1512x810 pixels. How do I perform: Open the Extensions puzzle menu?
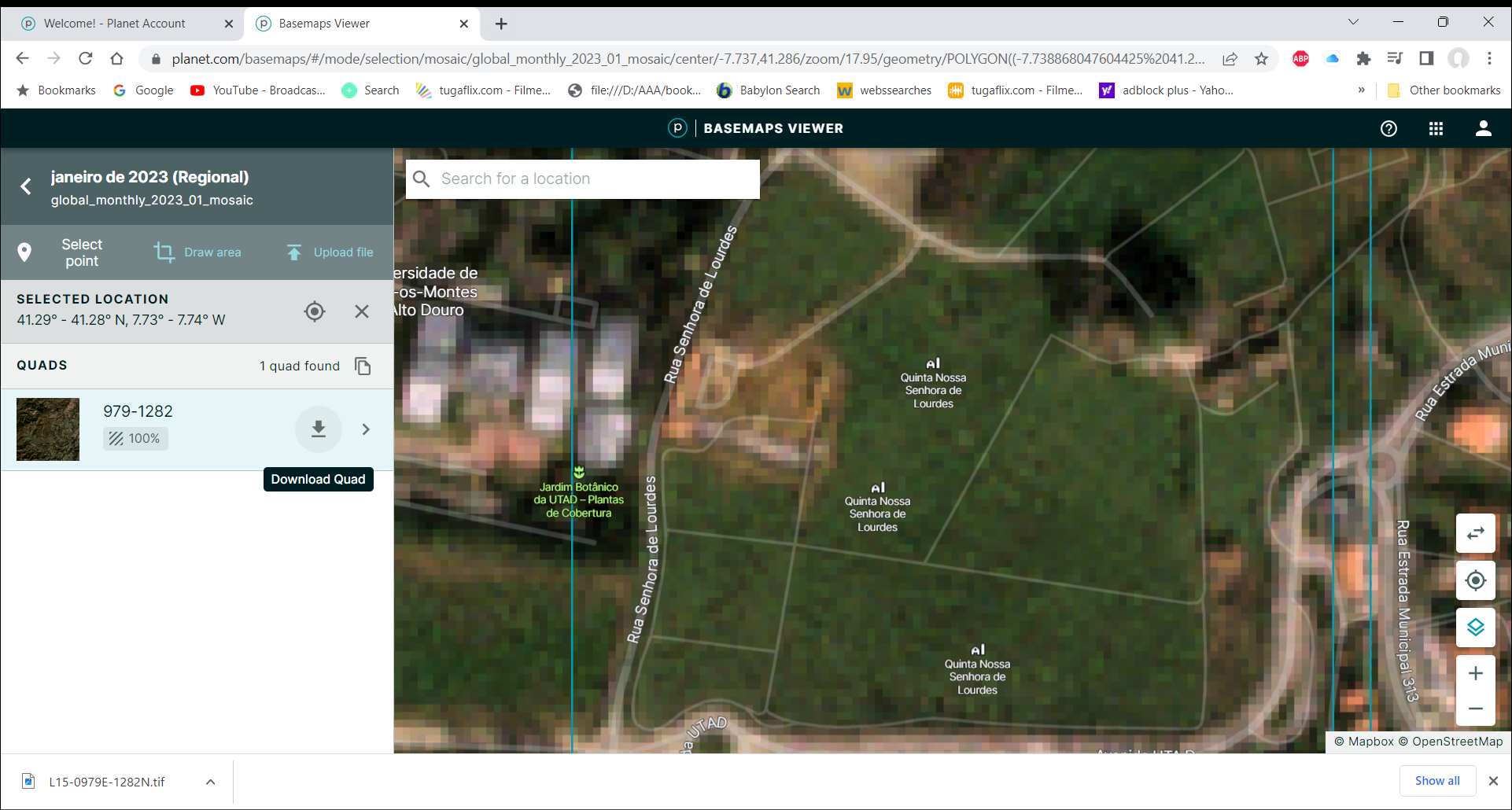[x=1364, y=59]
